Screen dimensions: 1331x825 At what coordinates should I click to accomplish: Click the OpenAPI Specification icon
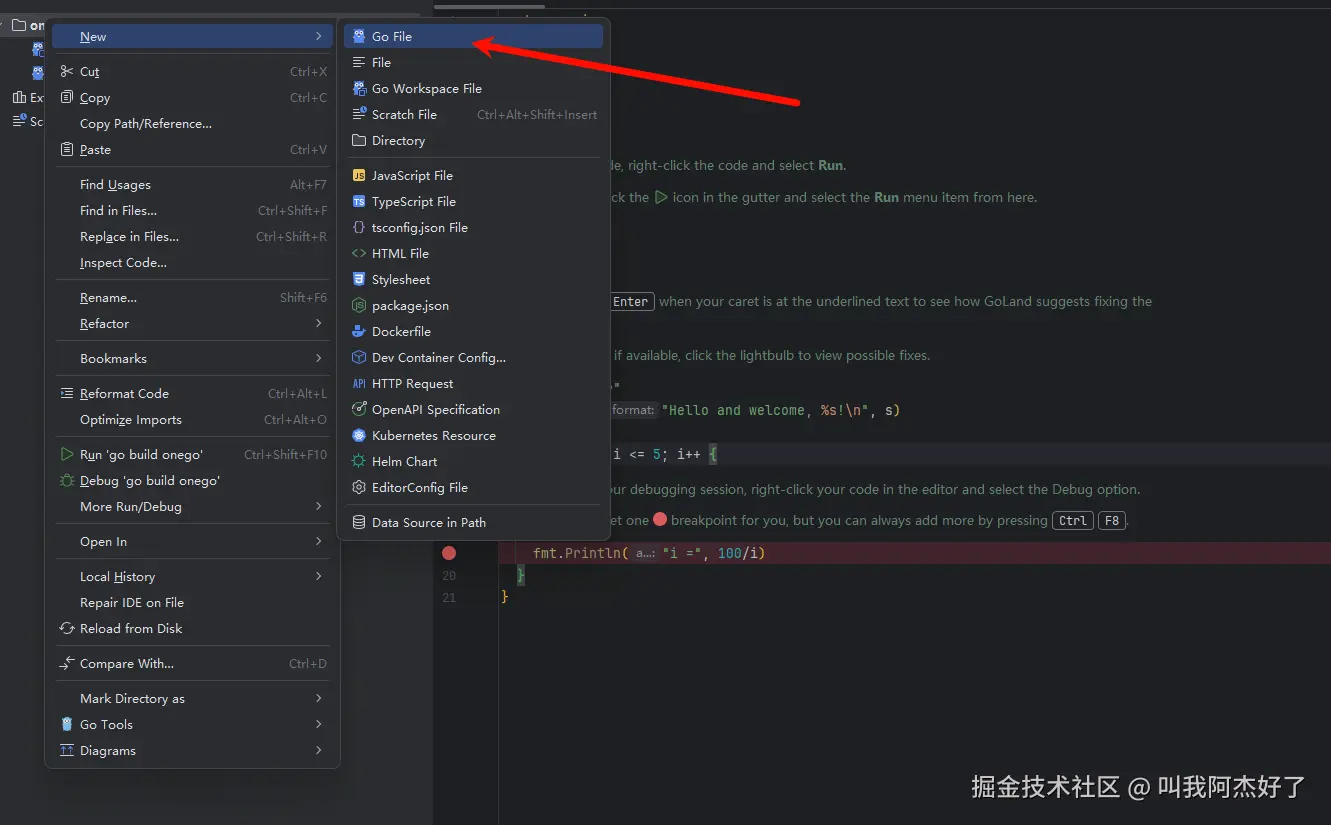click(x=359, y=409)
